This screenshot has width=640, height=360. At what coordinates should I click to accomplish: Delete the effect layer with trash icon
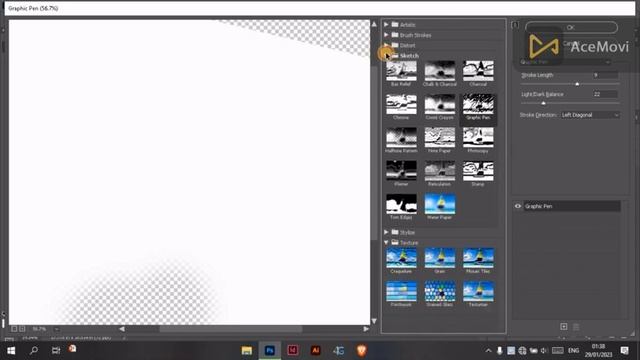pos(576,327)
